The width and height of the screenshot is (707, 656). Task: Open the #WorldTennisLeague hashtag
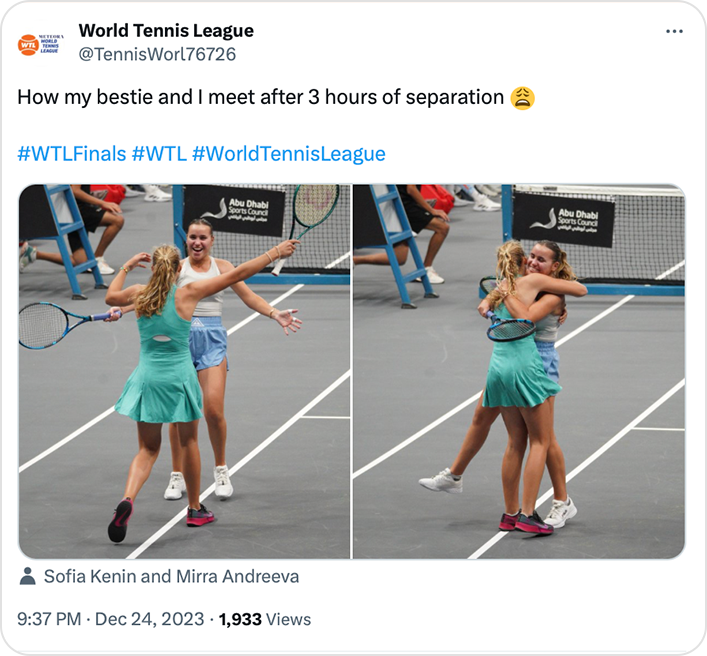(x=289, y=154)
